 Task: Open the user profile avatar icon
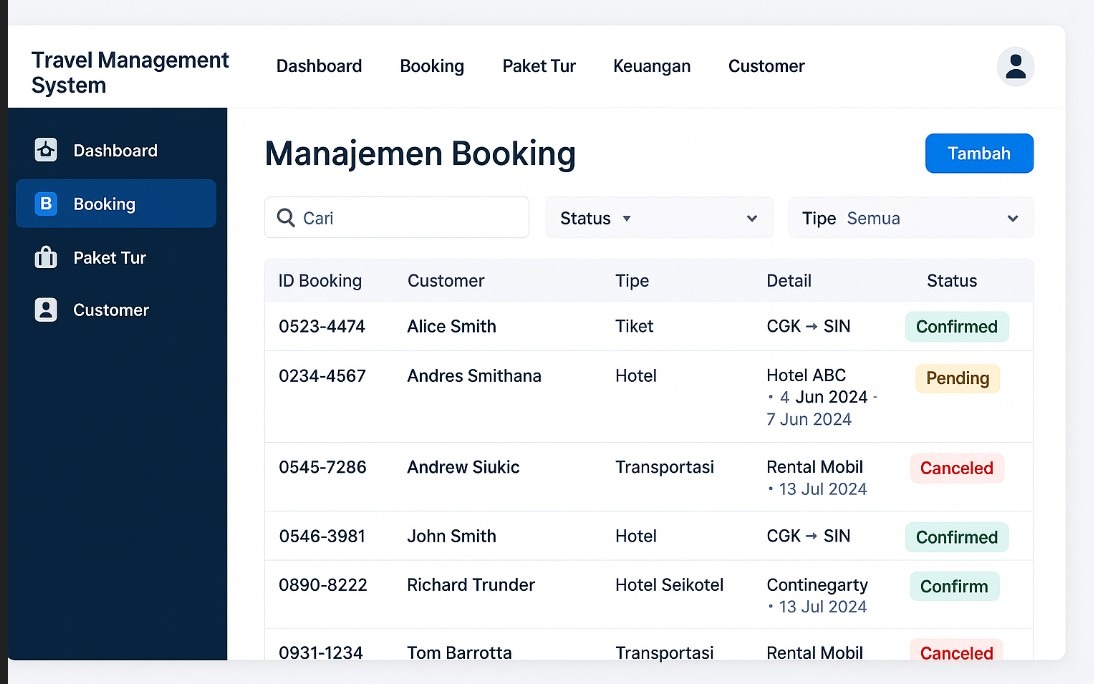[1015, 67]
